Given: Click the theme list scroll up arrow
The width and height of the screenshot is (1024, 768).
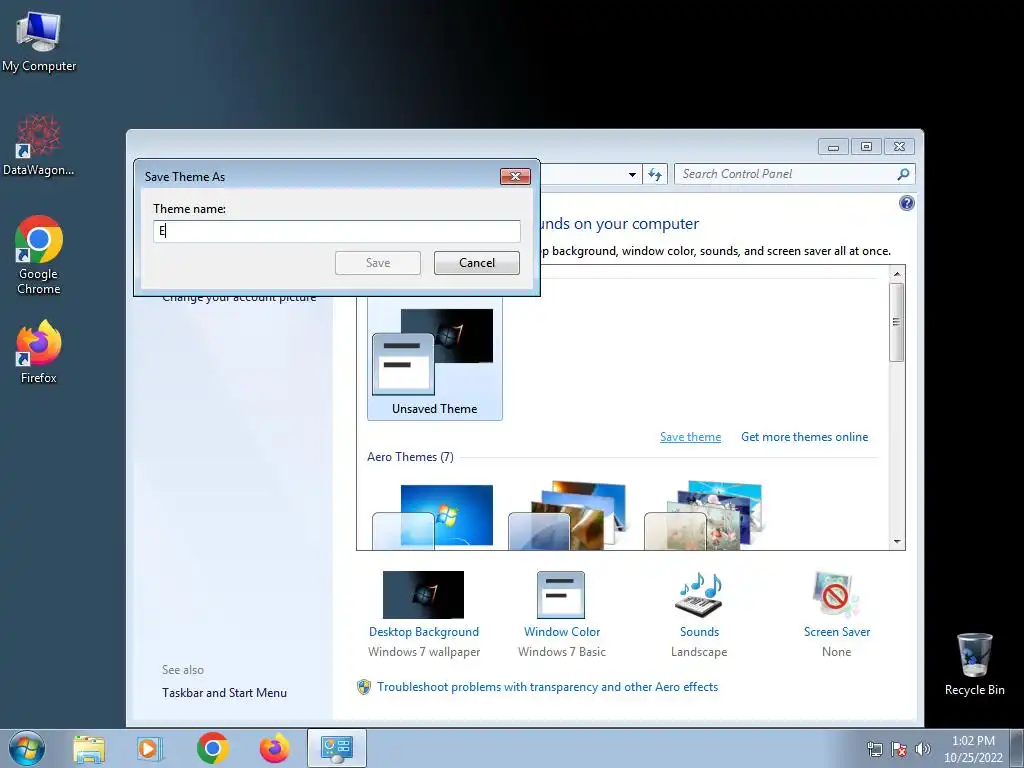Looking at the screenshot, I should tap(897, 274).
